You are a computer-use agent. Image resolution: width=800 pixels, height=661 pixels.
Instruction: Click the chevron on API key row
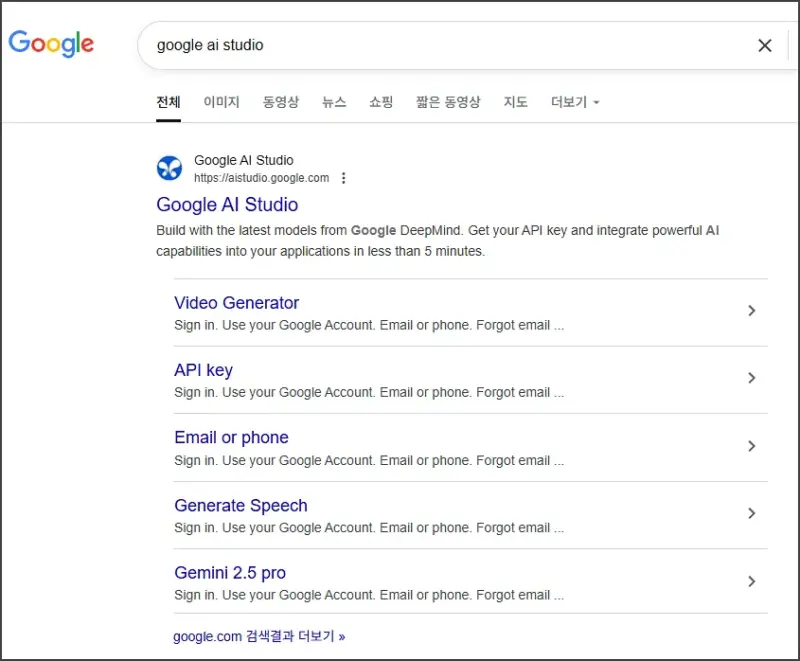tap(751, 378)
